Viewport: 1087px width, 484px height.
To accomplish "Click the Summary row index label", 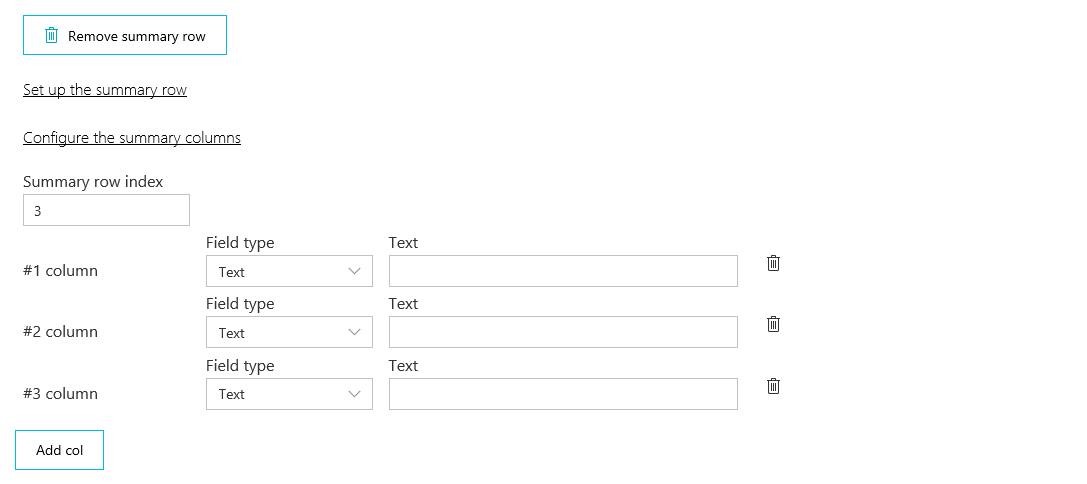I will (x=93, y=182).
